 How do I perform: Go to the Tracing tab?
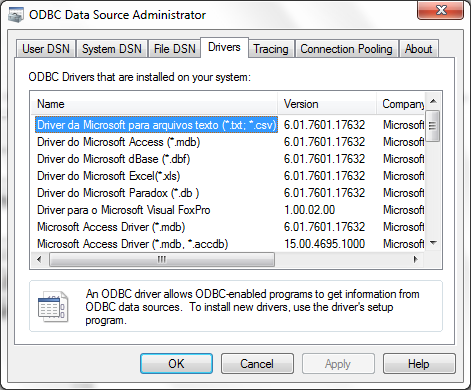[x=271, y=49]
